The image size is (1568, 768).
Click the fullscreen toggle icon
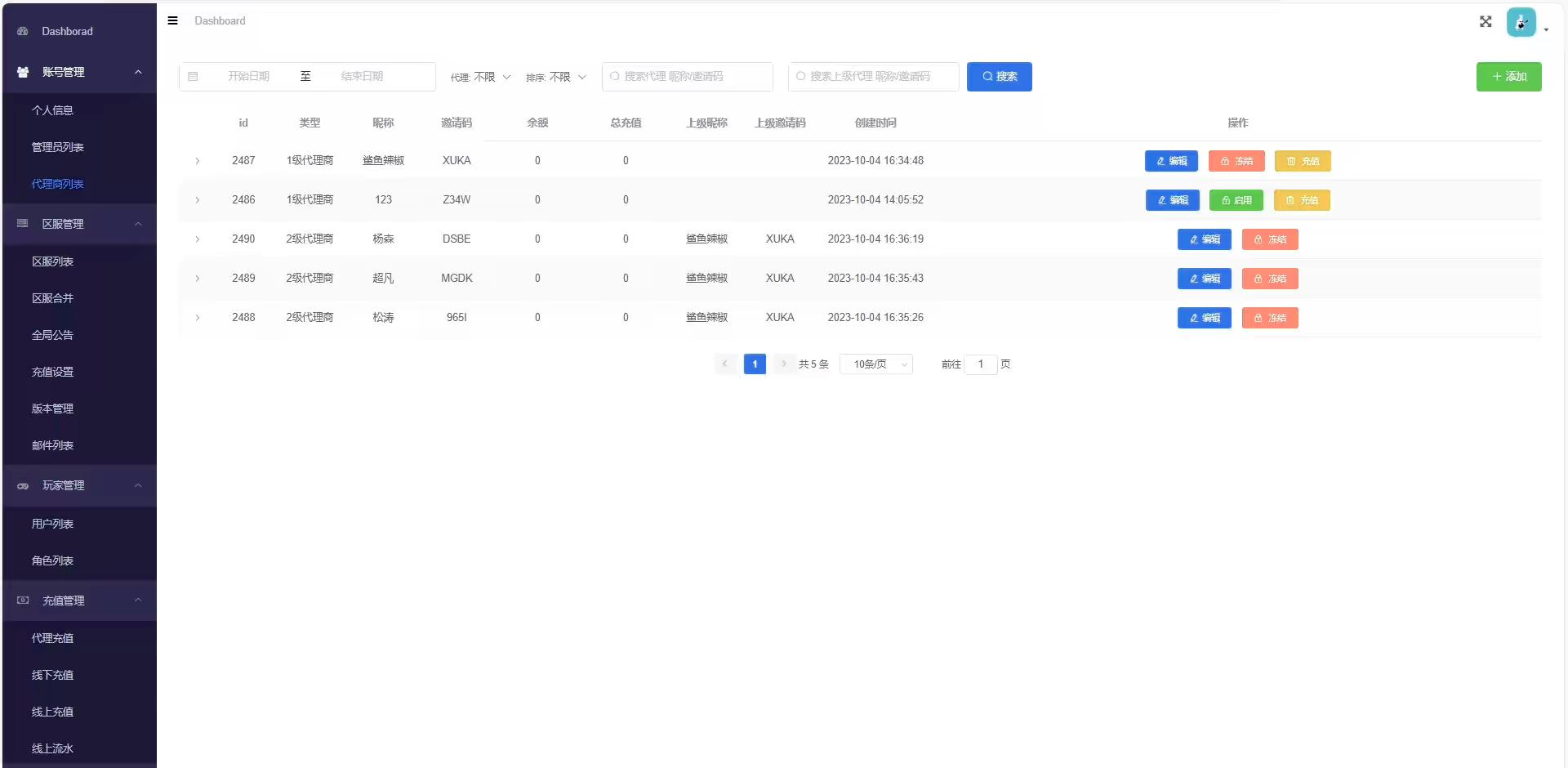(x=1486, y=22)
